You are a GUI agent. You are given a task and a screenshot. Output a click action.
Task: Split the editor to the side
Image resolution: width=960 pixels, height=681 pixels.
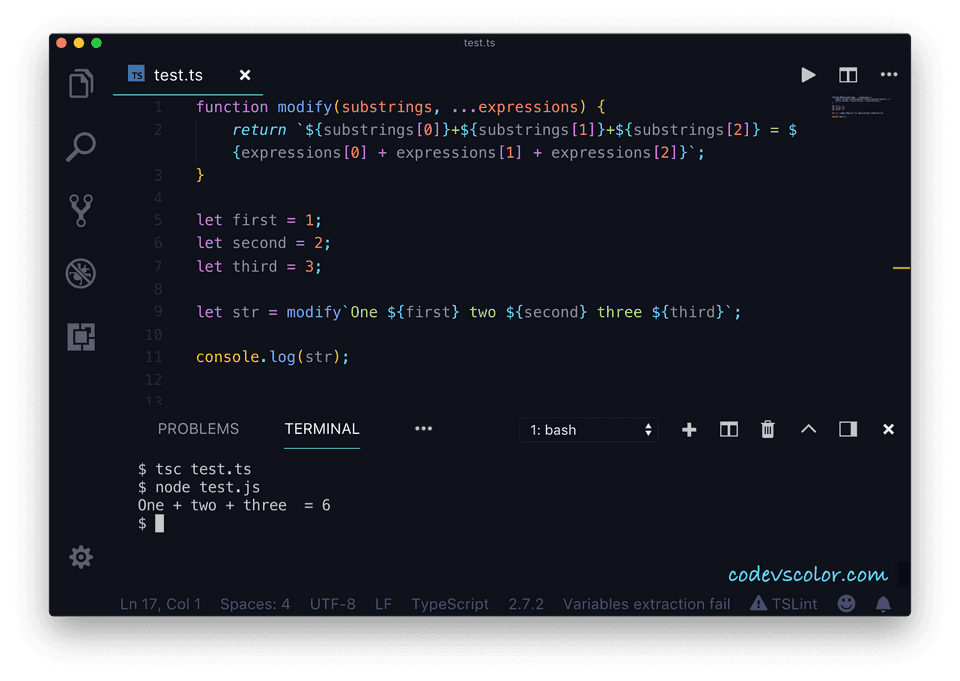(848, 75)
